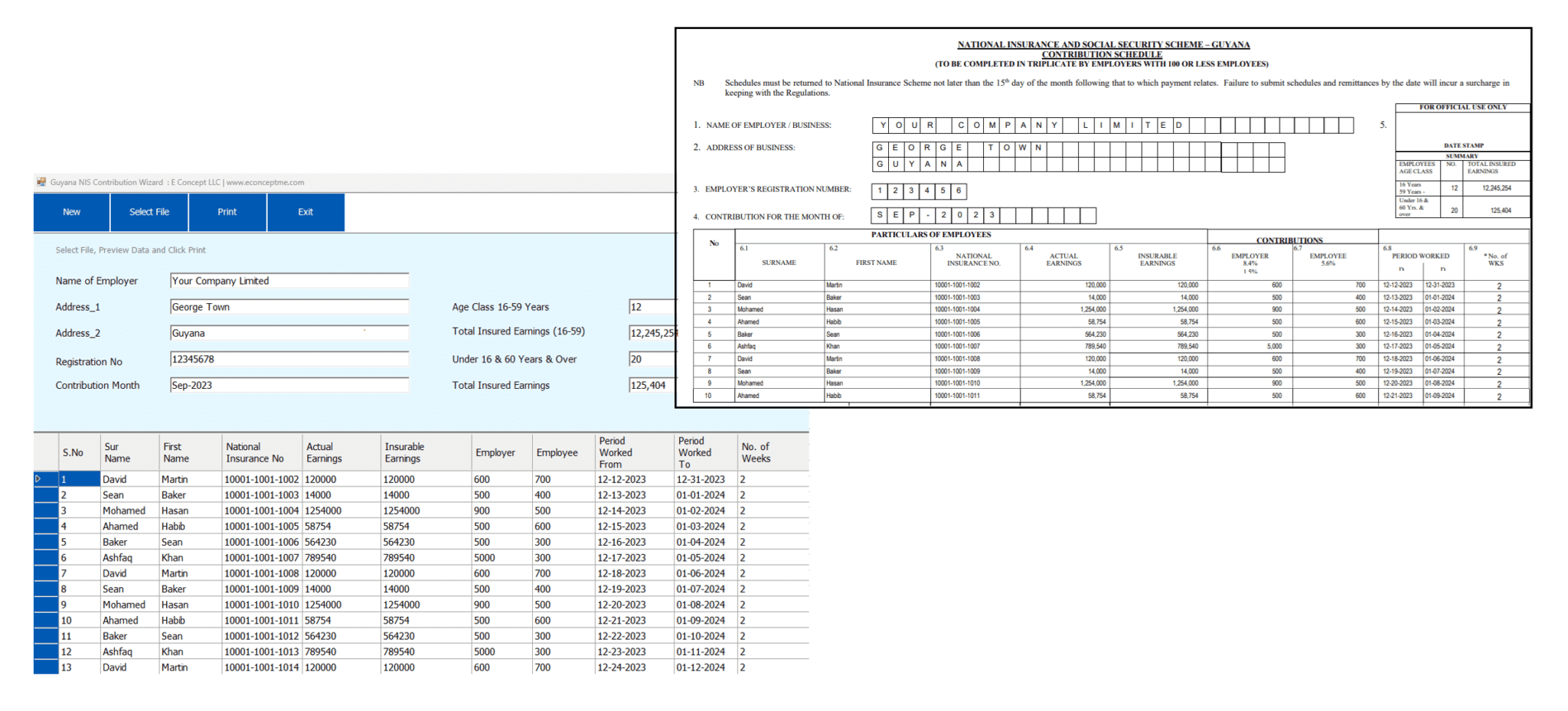This screenshot has height=711, width=1568.
Task: Click the cell 10001-1001-1005 in grid
Action: tap(262, 527)
